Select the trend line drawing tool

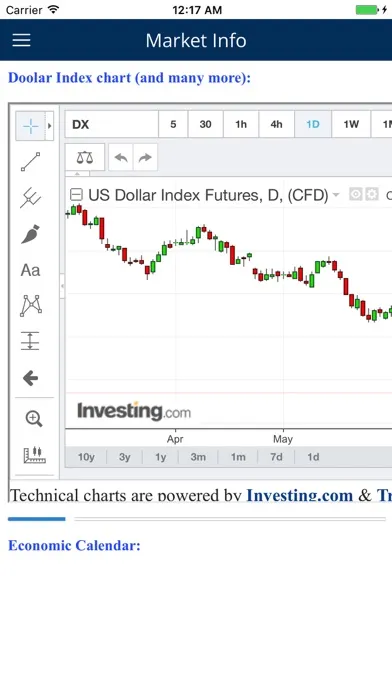pos(31,162)
